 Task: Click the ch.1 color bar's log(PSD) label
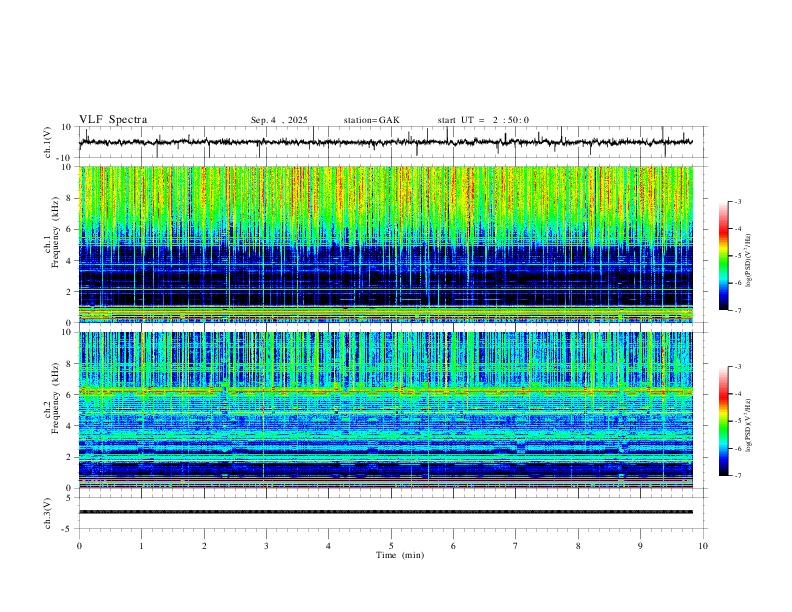(748, 261)
